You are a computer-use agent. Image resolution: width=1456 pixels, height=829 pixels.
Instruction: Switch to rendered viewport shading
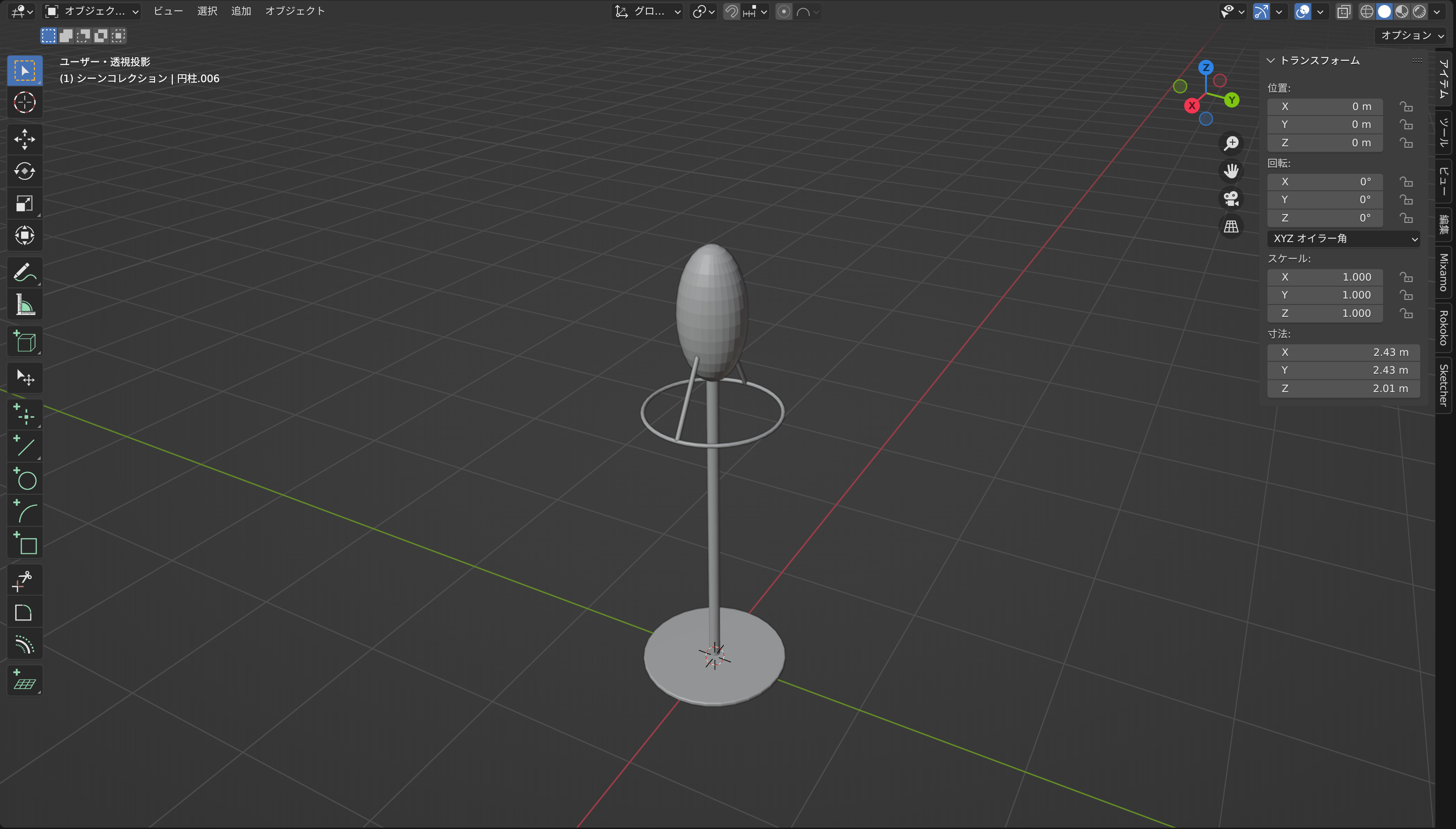[1420, 11]
